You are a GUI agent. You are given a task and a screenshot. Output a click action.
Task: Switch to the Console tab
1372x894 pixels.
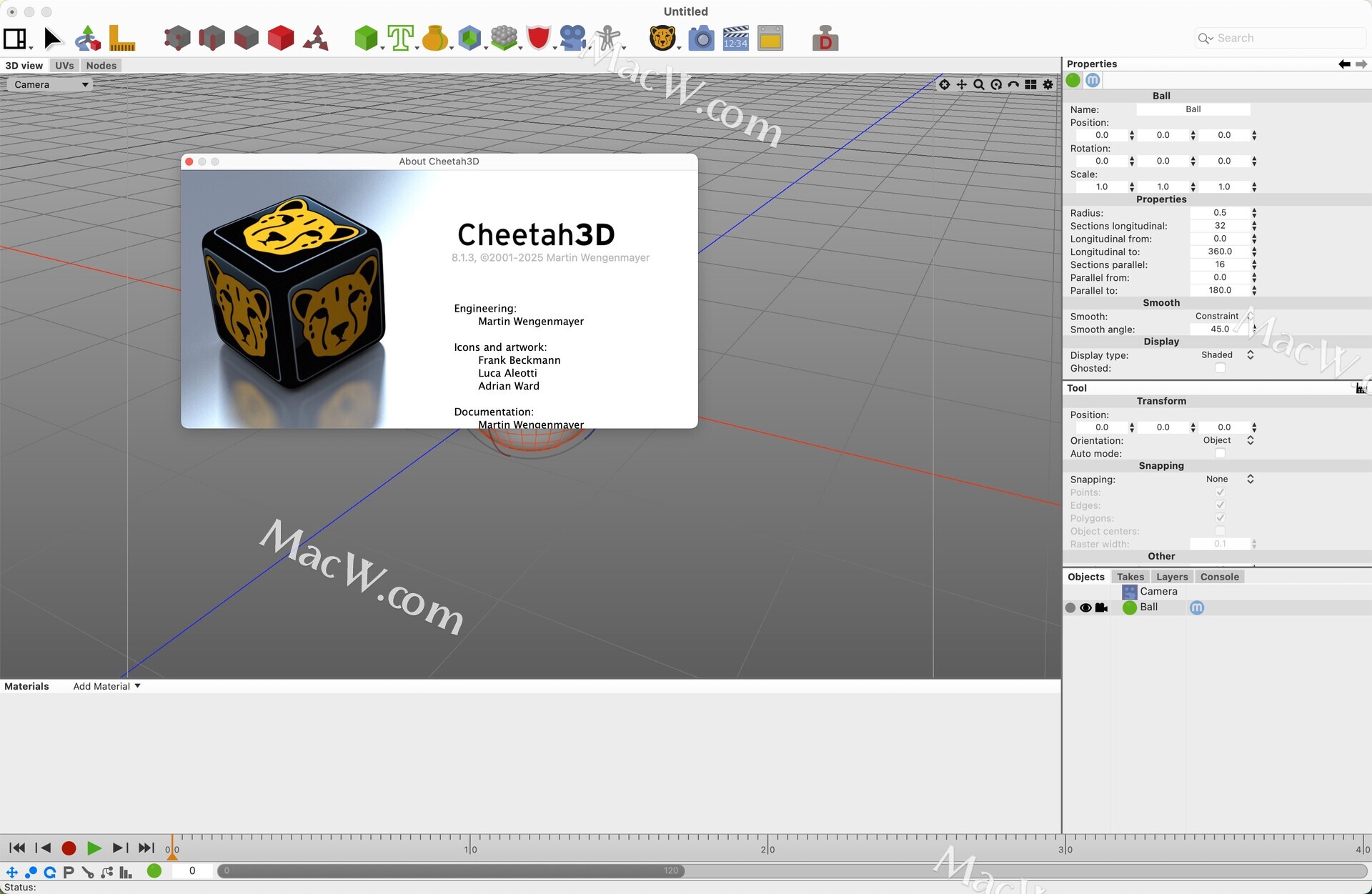[1219, 577]
